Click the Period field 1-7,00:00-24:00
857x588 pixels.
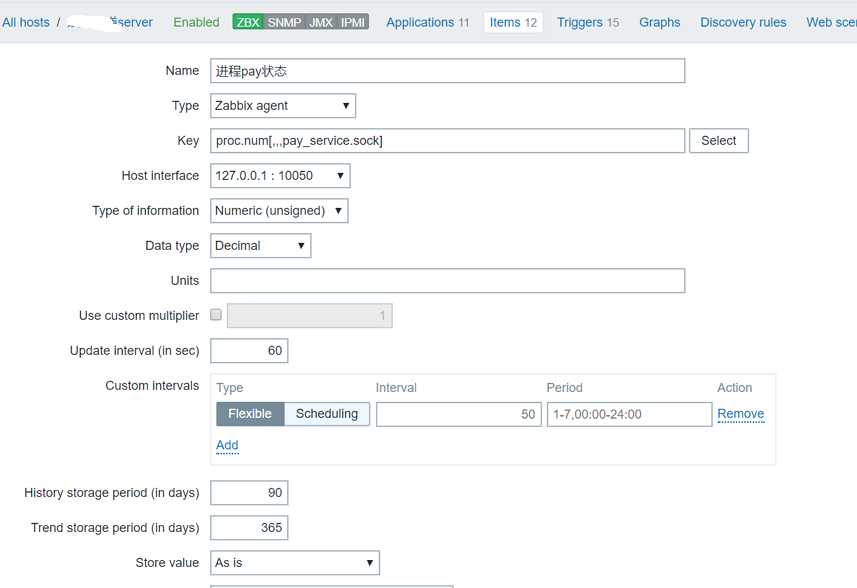pyautogui.click(x=629, y=414)
